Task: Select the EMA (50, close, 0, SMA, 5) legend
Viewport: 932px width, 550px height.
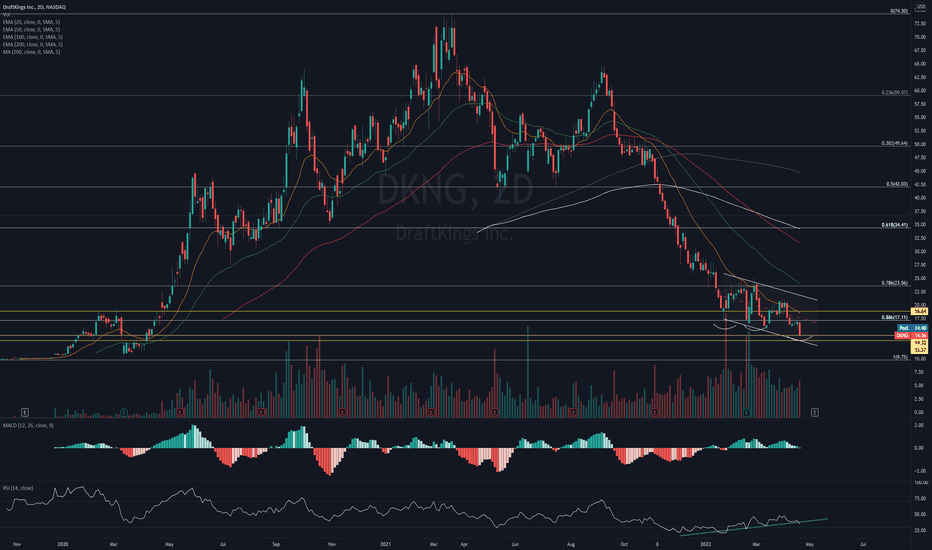Action: 32,29
